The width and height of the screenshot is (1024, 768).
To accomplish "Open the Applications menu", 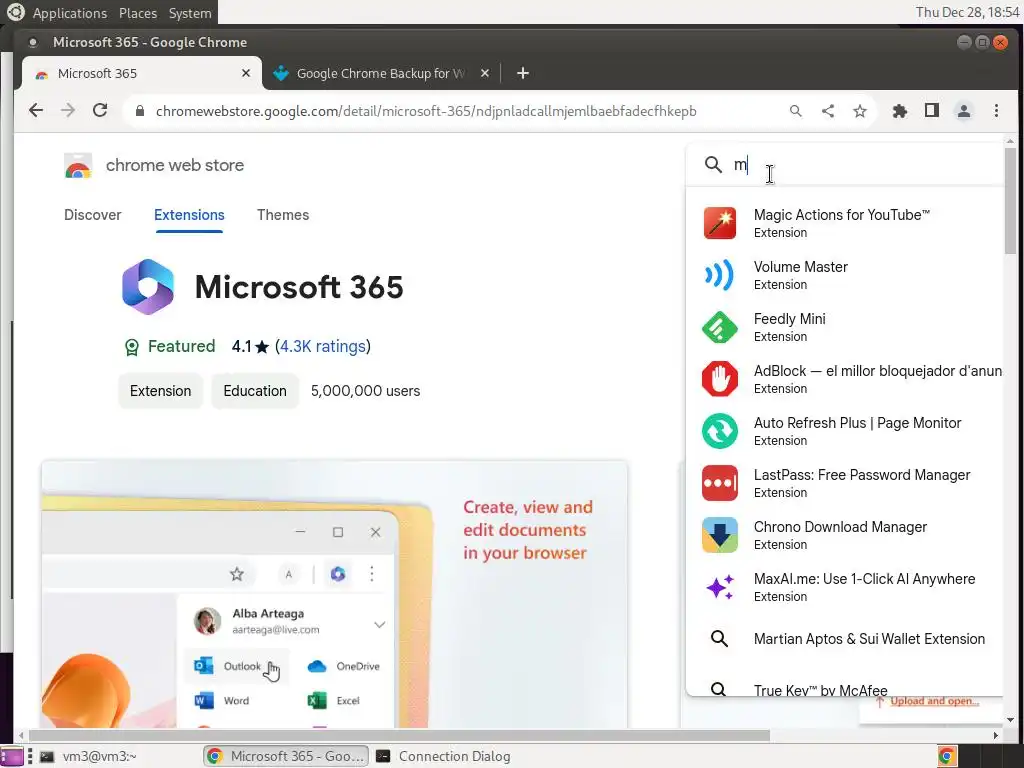I will [x=70, y=13].
